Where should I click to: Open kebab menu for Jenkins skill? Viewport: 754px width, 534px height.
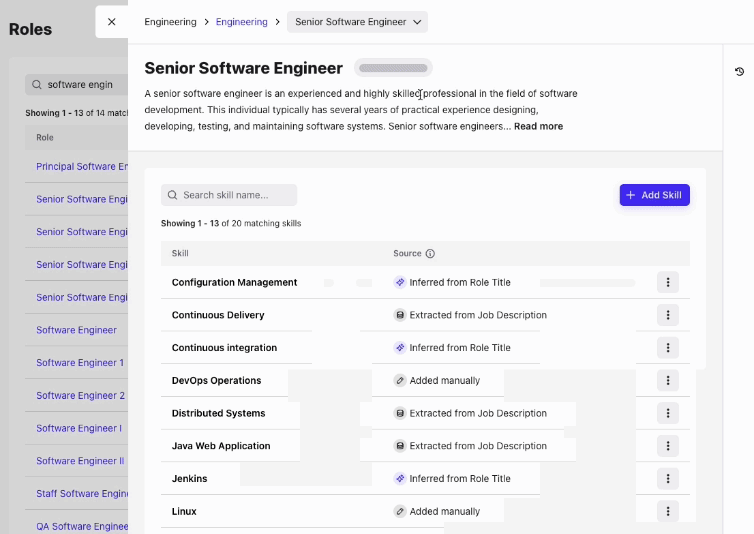pyautogui.click(x=668, y=479)
